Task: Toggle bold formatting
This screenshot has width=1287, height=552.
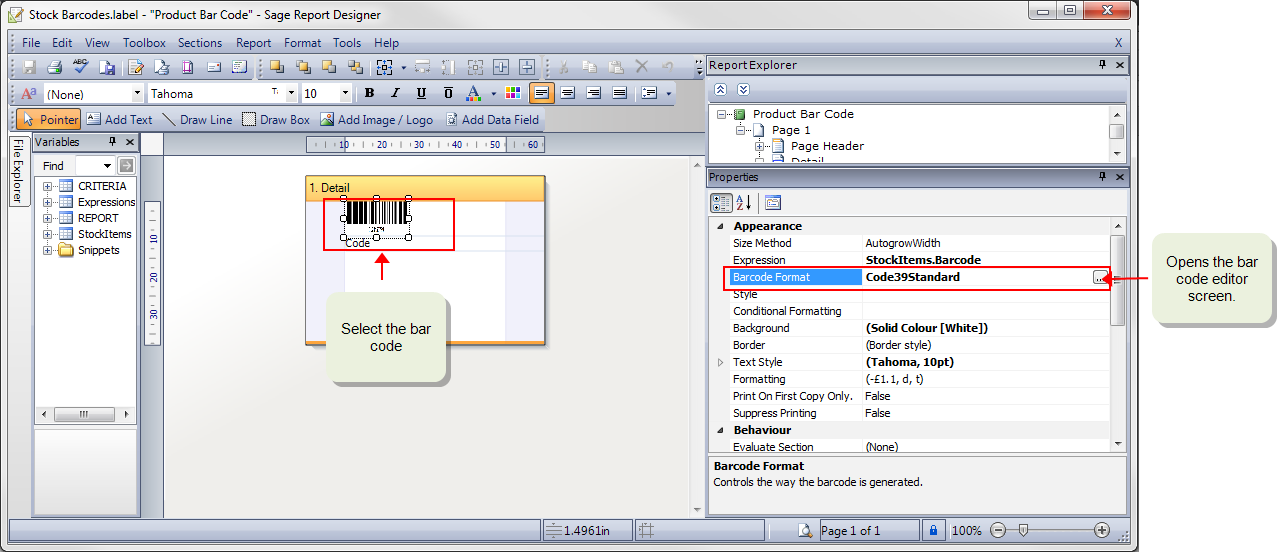Action: 369,93
